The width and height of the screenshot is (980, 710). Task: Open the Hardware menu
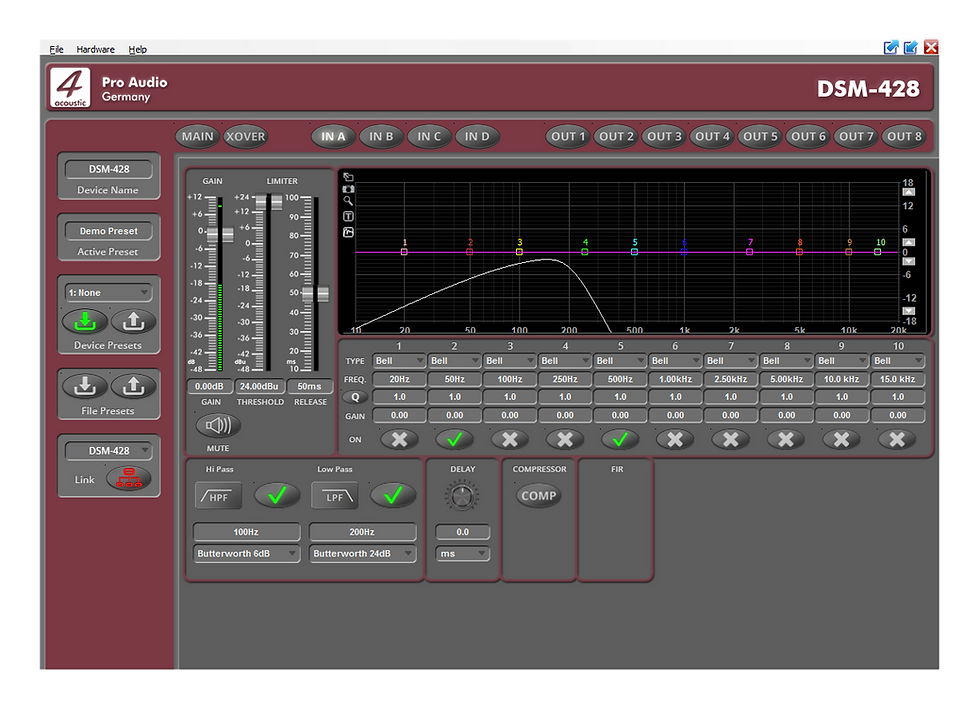point(96,49)
